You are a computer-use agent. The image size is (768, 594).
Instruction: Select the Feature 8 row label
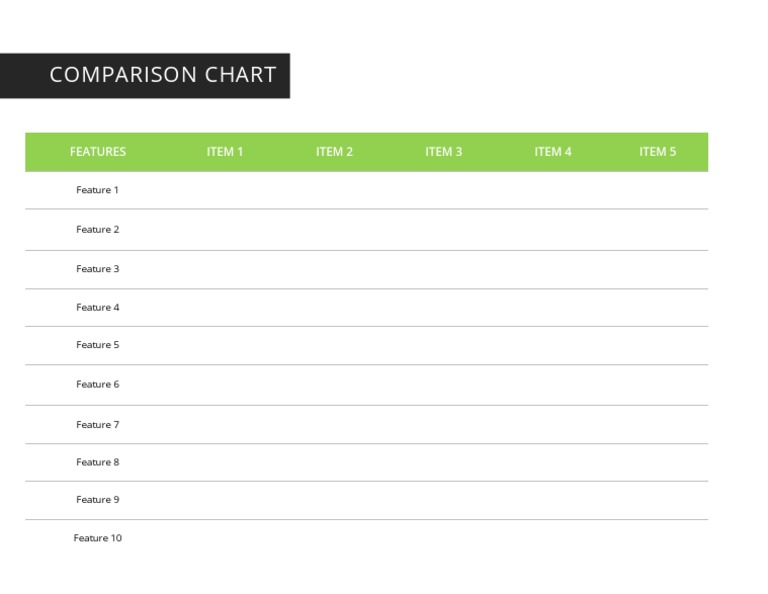(x=98, y=463)
